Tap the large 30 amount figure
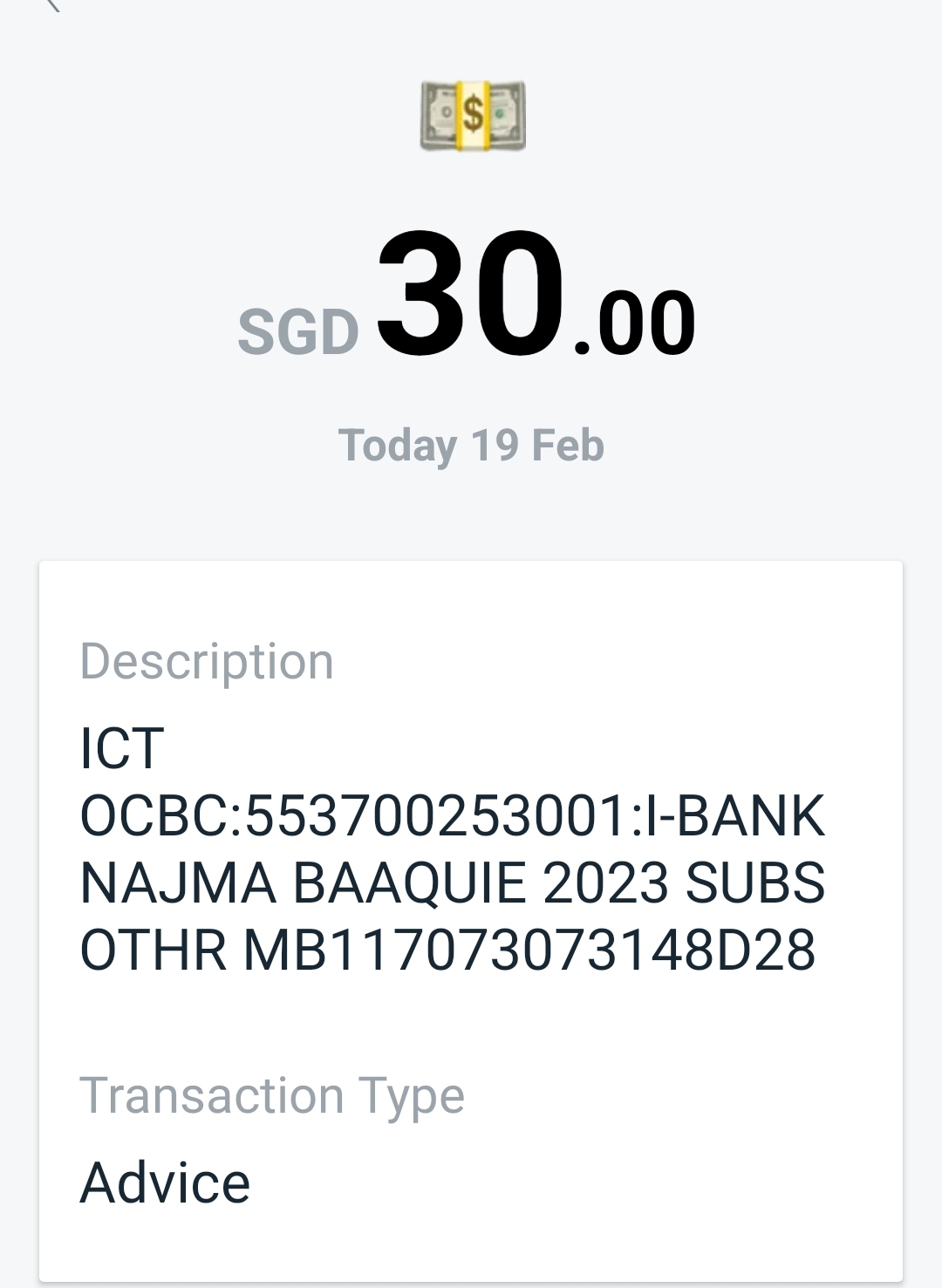 tap(471, 294)
